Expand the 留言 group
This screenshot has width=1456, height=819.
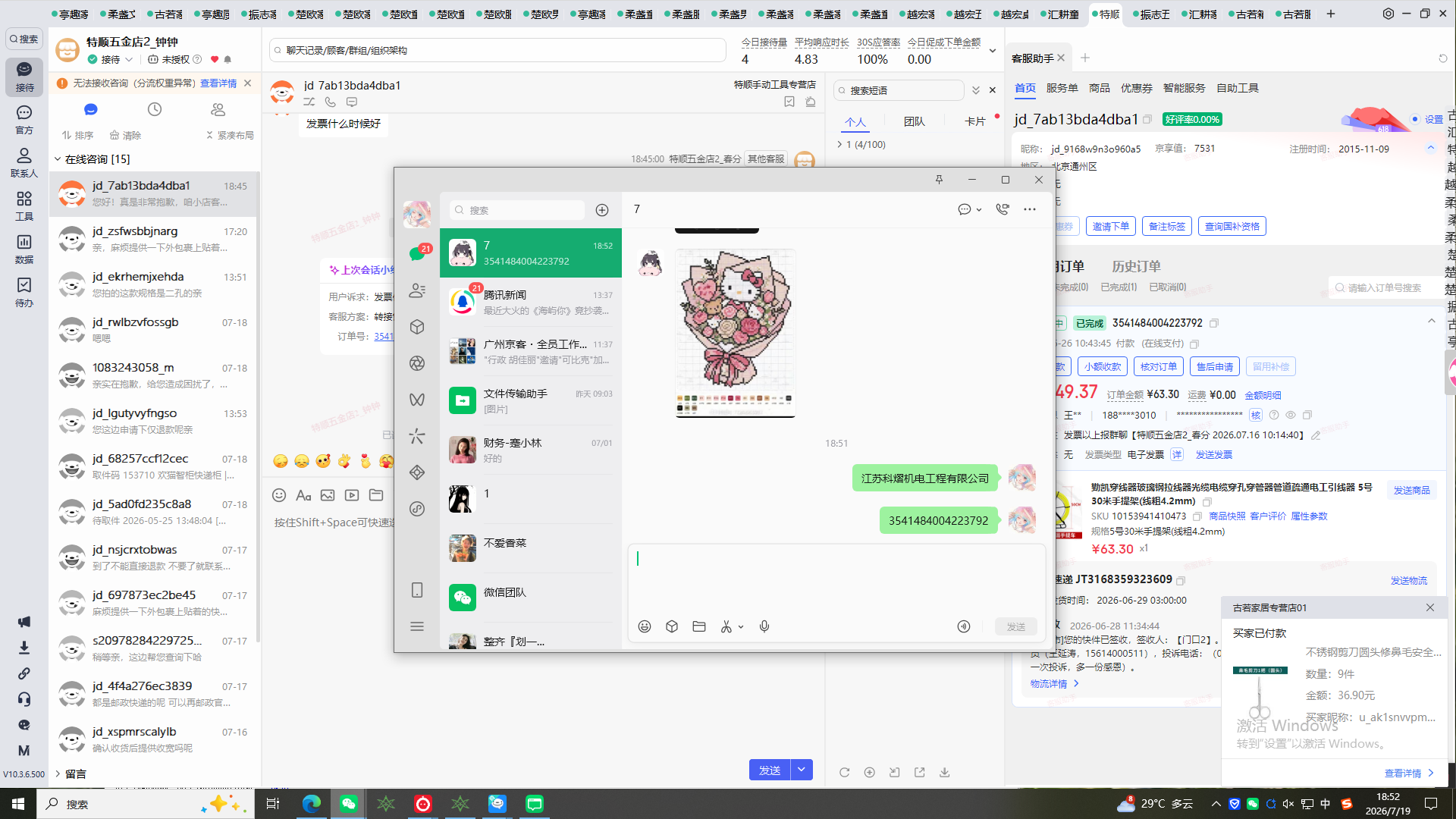58,773
